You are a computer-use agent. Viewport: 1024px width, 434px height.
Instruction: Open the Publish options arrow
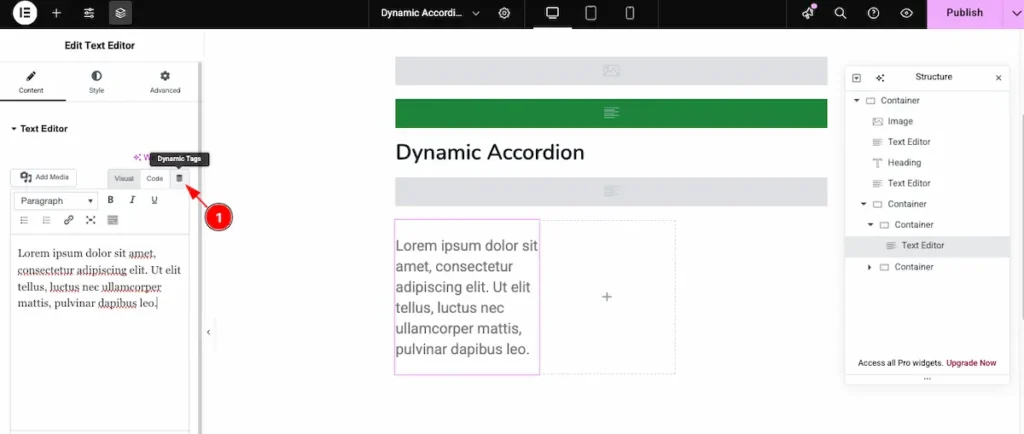[1009, 13]
